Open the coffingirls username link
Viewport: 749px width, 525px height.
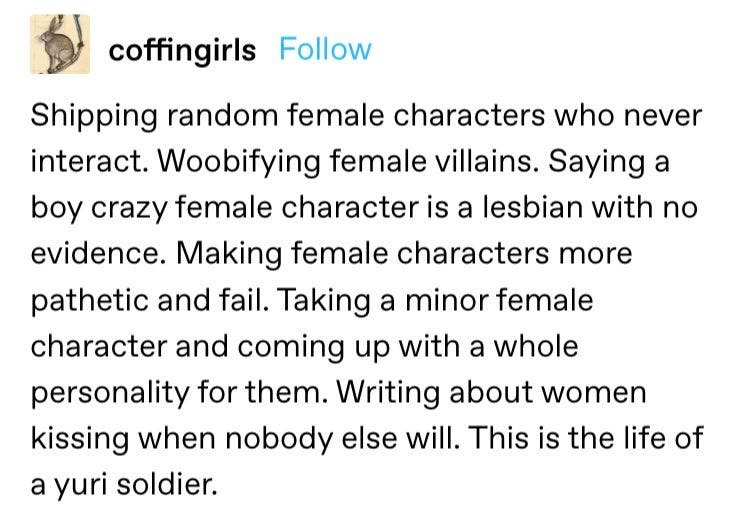[182, 50]
